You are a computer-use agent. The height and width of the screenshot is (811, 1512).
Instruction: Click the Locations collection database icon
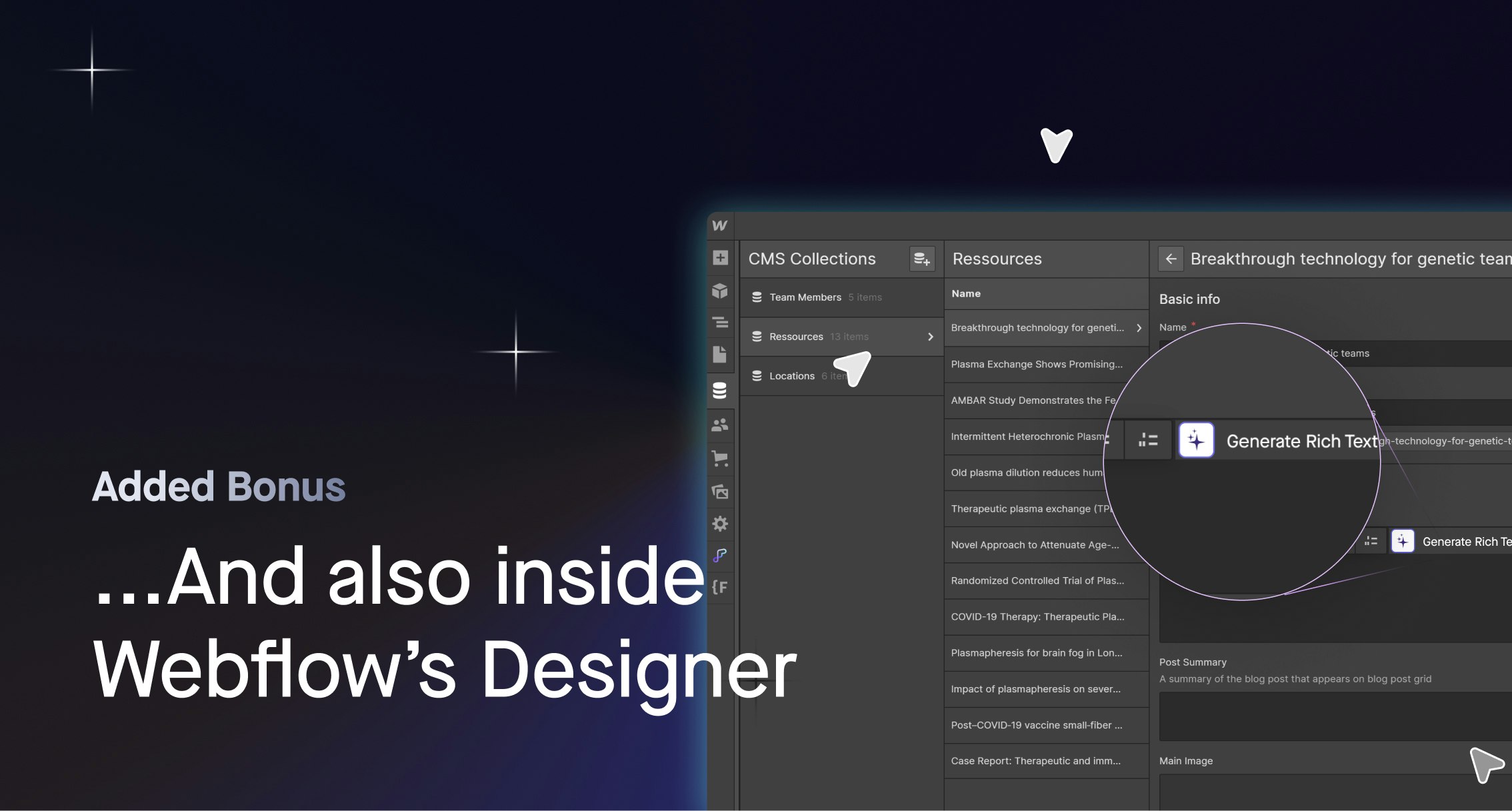click(757, 376)
